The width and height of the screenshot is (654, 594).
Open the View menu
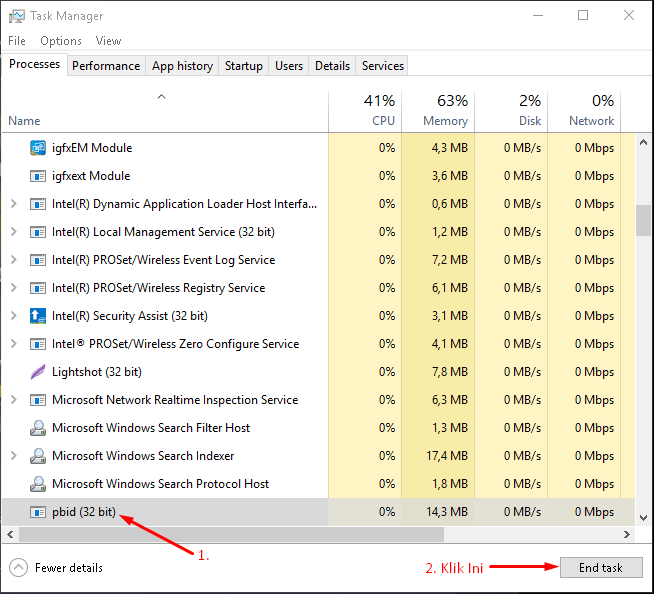[x=108, y=41]
